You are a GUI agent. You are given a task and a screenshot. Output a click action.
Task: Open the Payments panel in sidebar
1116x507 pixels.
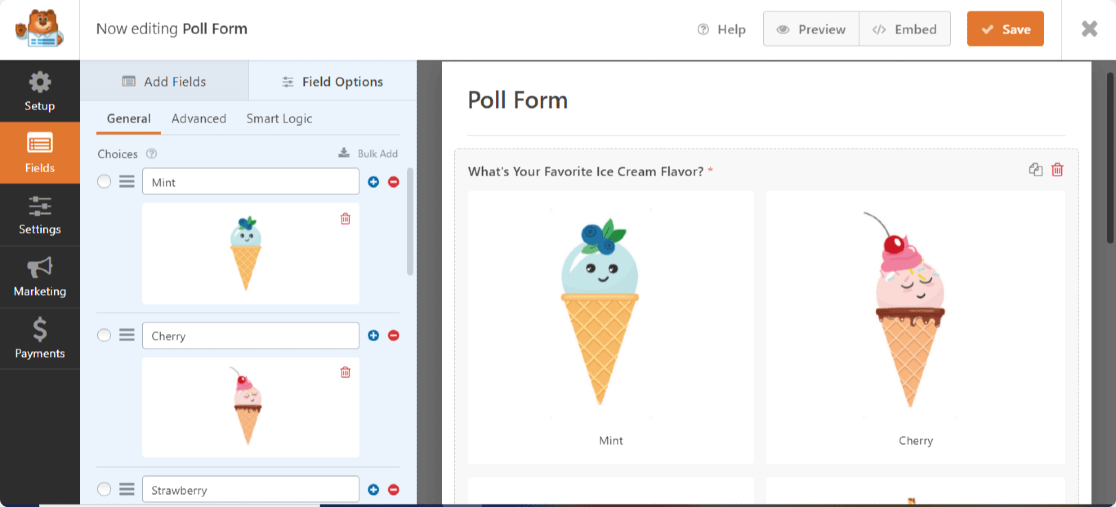40,338
